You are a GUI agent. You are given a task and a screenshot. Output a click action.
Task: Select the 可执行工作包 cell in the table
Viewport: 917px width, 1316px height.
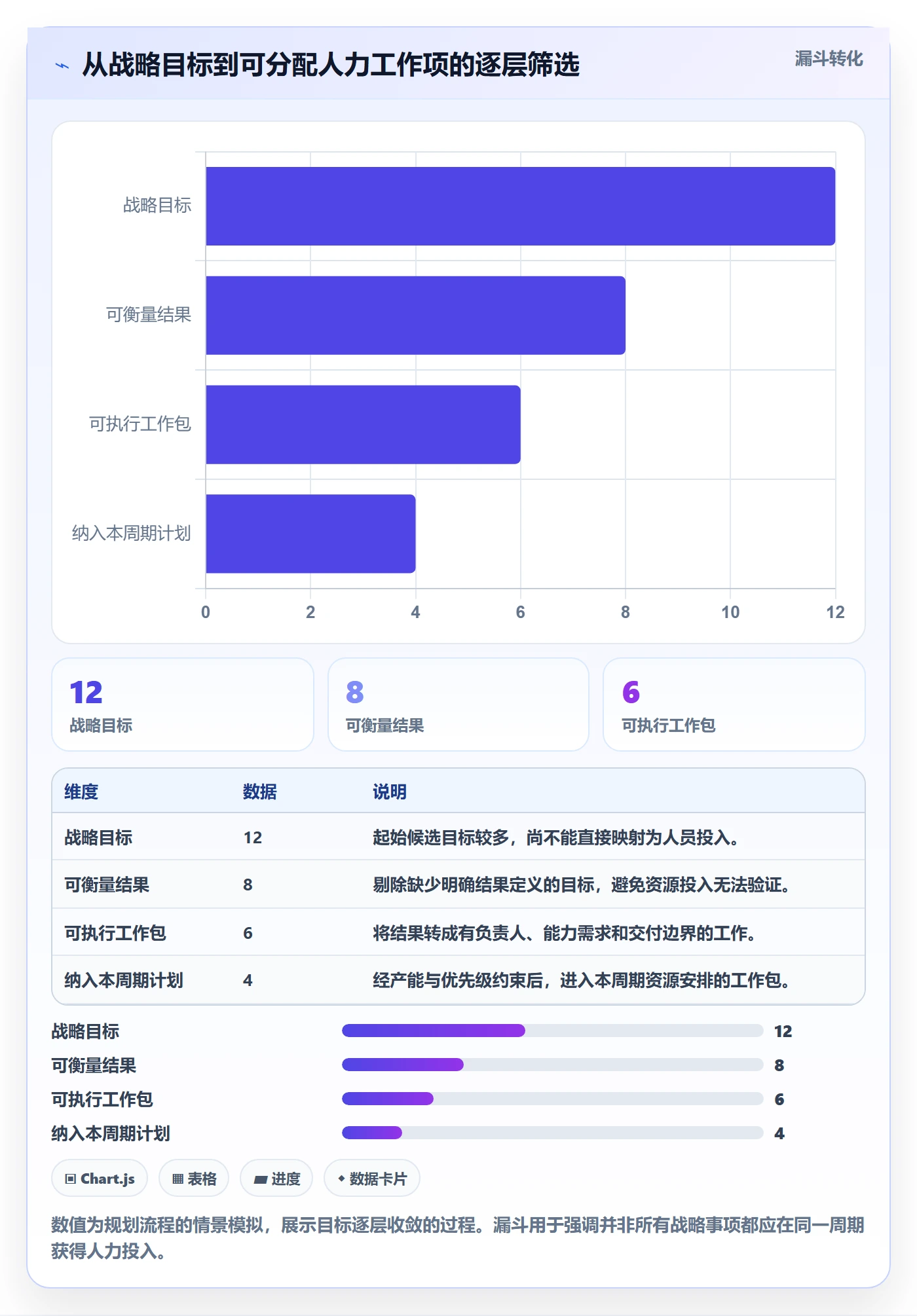[115, 933]
